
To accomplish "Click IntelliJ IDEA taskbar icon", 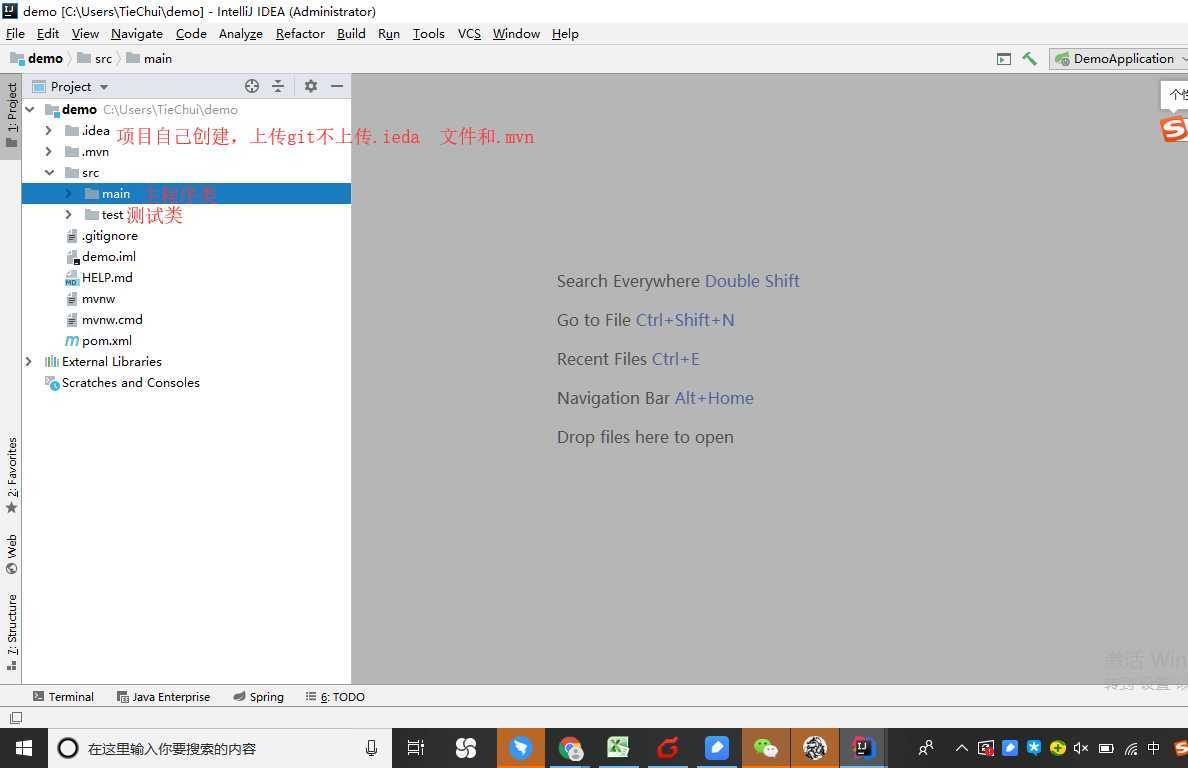I will [863, 748].
